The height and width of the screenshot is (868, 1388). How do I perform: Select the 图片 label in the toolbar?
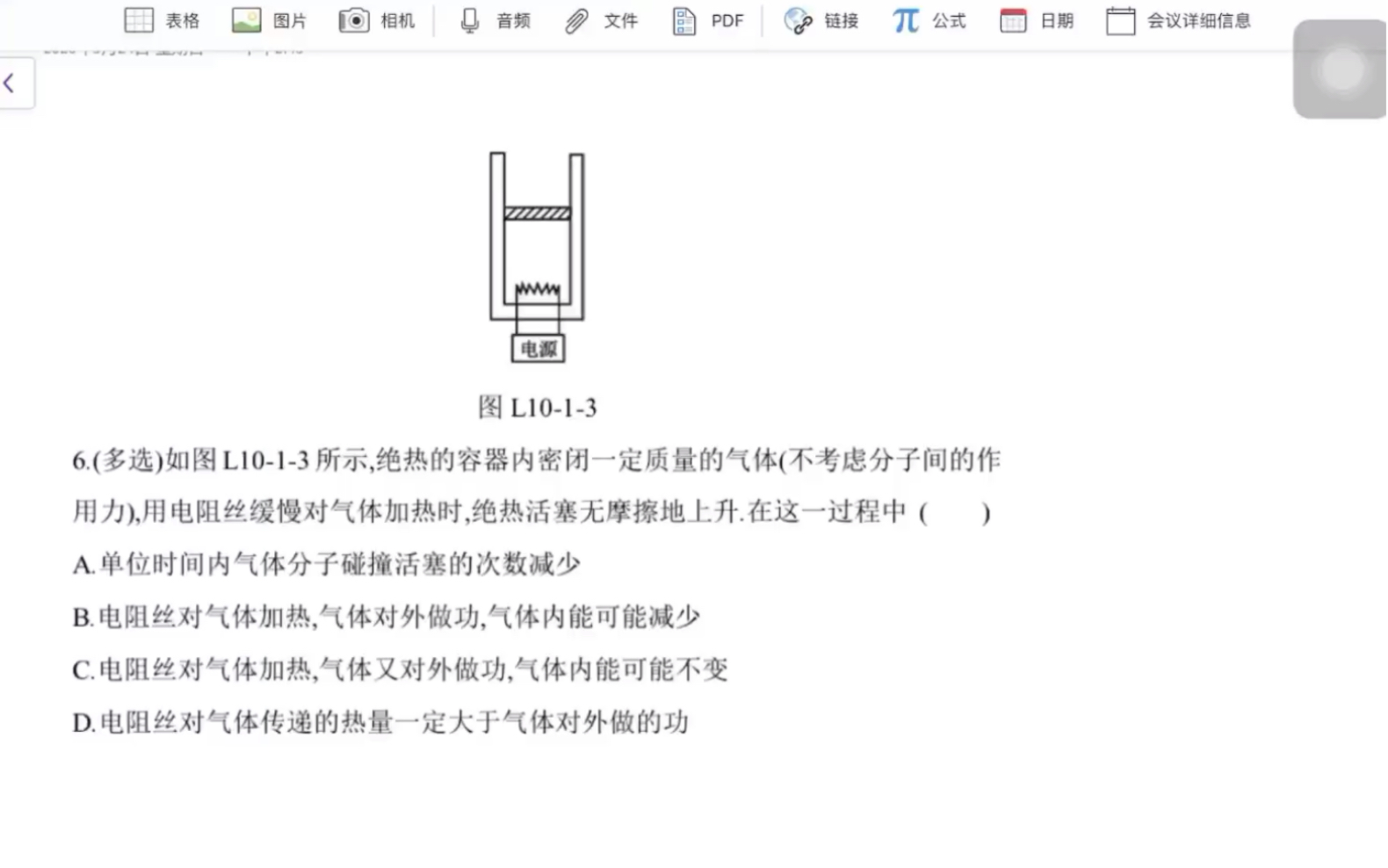290,21
